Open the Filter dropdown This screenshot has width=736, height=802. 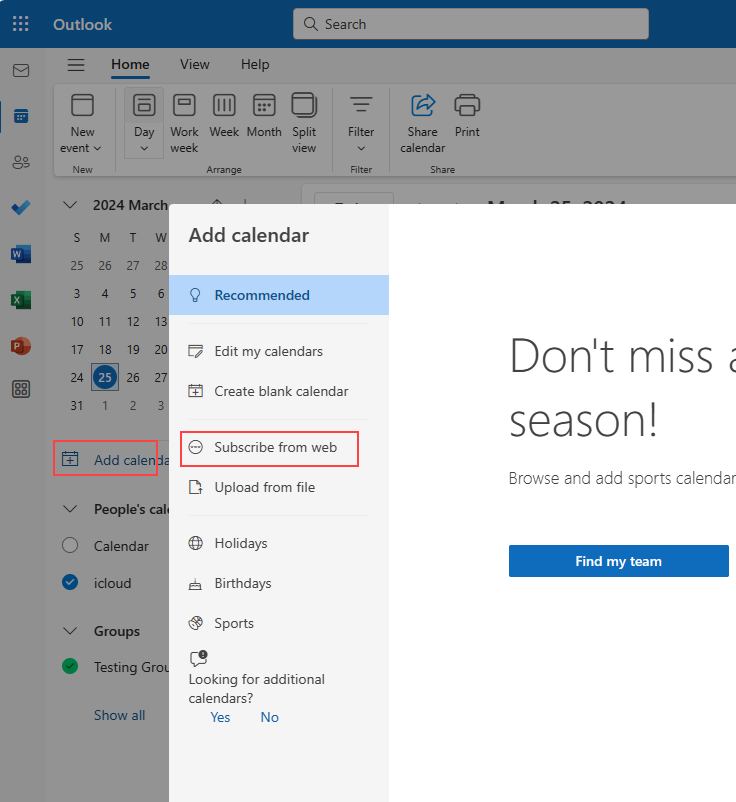(x=361, y=123)
